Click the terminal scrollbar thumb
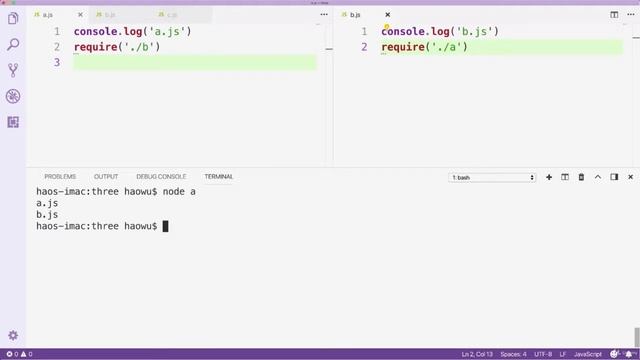This screenshot has width=640, height=360. pyautogui.click(x=637, y=337)
